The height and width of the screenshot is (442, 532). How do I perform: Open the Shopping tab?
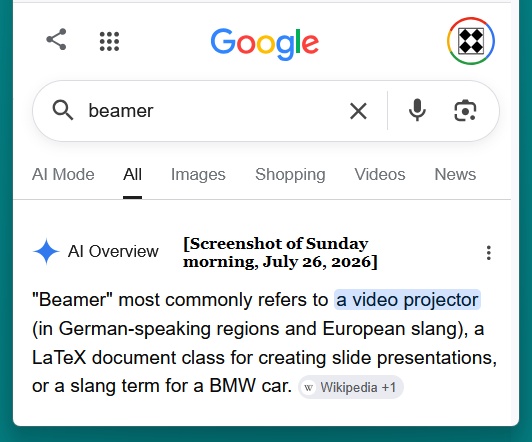point(290,175)
